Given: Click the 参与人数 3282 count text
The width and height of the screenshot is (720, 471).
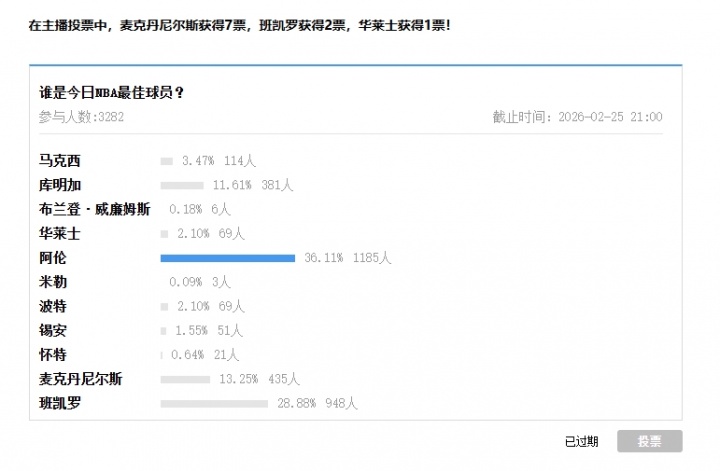Looking at the screenshot, I should pos(81,117).
